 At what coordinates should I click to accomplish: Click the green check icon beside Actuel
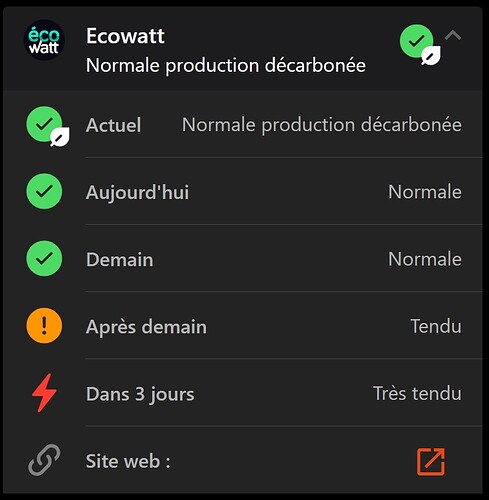pyautogui.click(x=44, y=124)
